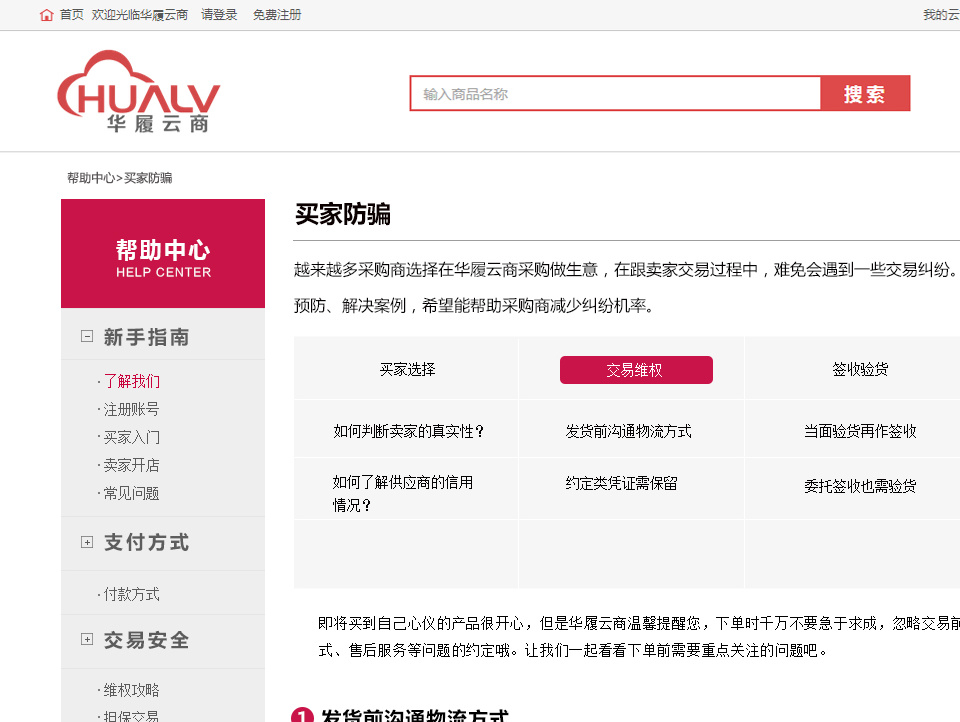This screenshot has height=722, width=960.
Task: Switch to the 买家选择 tab
Action: pyautogui.click(x=405, y=368)
